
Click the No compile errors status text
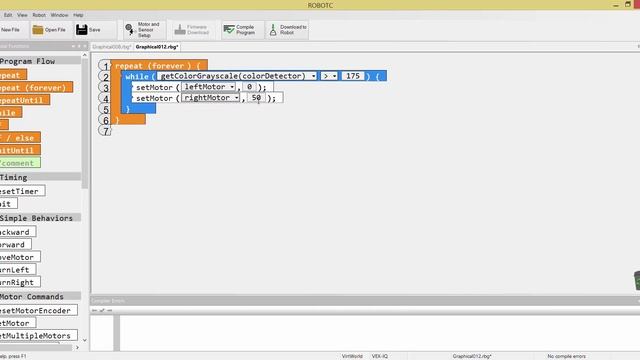point(566,356)
